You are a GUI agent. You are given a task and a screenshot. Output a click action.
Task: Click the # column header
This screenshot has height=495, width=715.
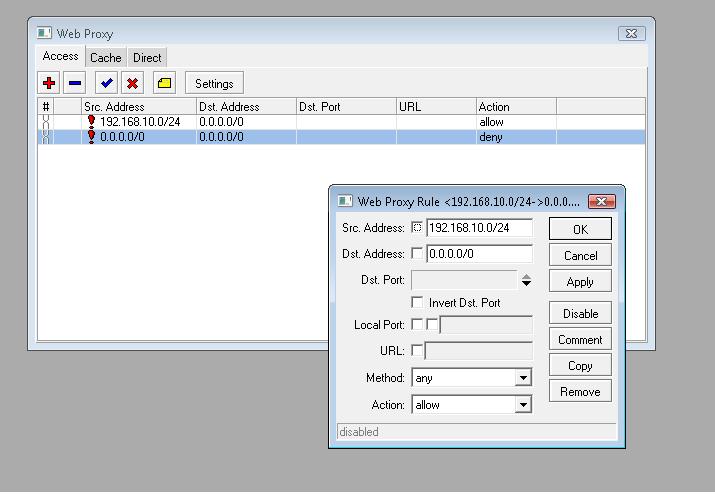46,106
